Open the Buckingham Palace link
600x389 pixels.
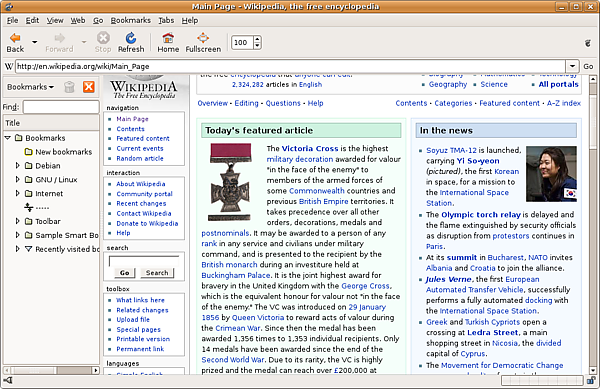236,275
